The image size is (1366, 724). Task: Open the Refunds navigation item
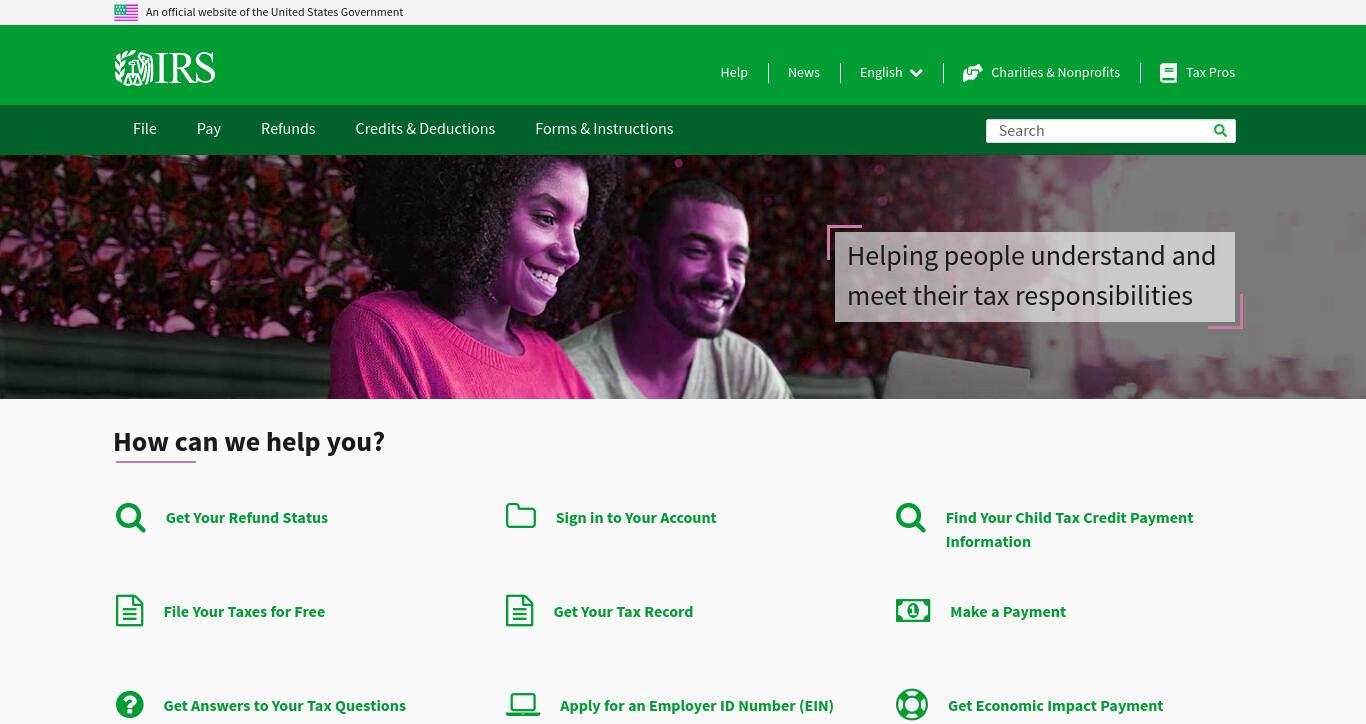click(x=288, y=129)
